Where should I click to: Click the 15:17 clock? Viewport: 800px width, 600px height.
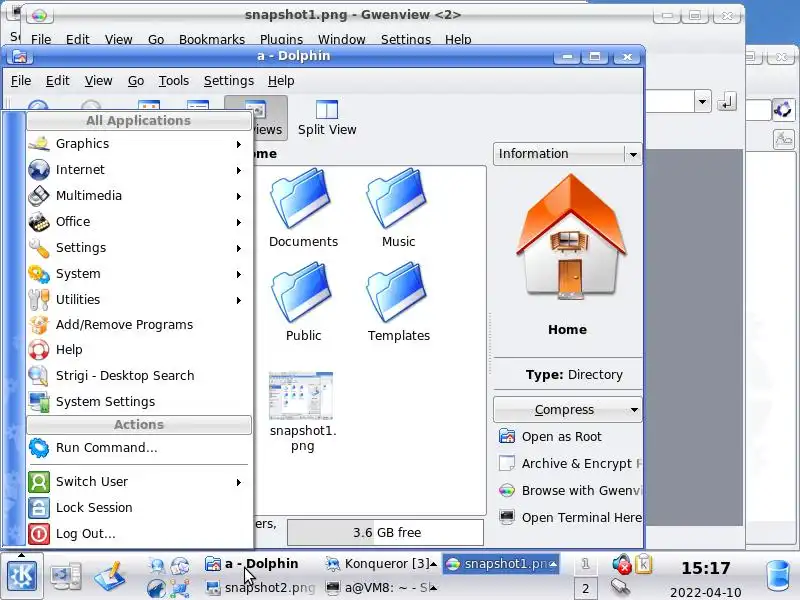(x=706, y=568)
